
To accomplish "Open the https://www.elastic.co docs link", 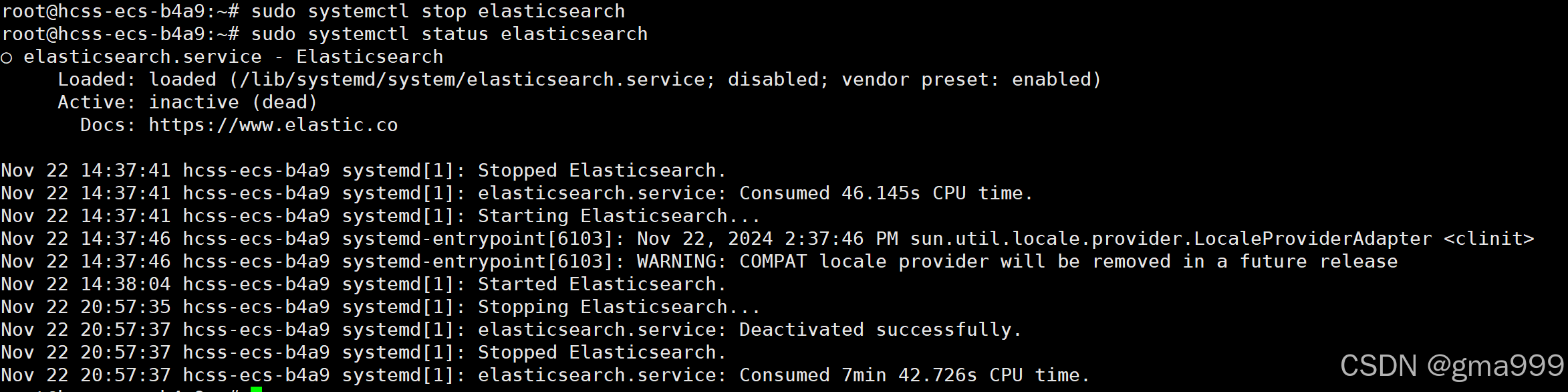I will tap(273, 125).
